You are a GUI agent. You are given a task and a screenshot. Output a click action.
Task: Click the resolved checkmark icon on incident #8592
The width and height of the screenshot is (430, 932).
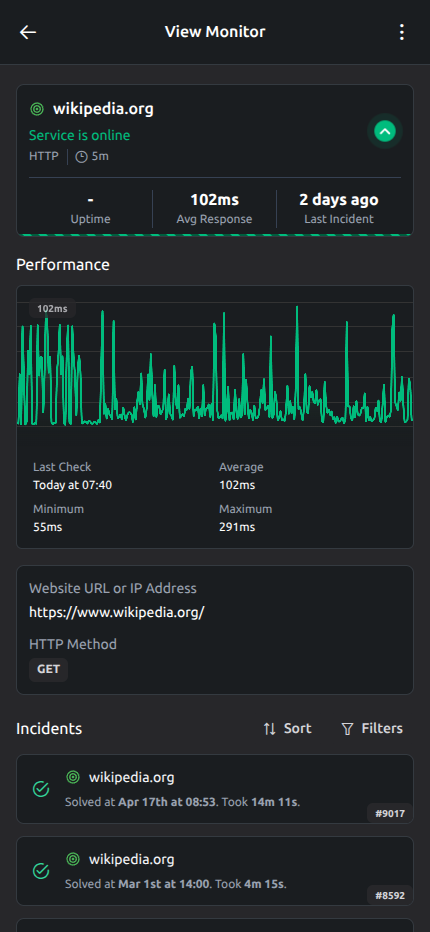point(40,871)
